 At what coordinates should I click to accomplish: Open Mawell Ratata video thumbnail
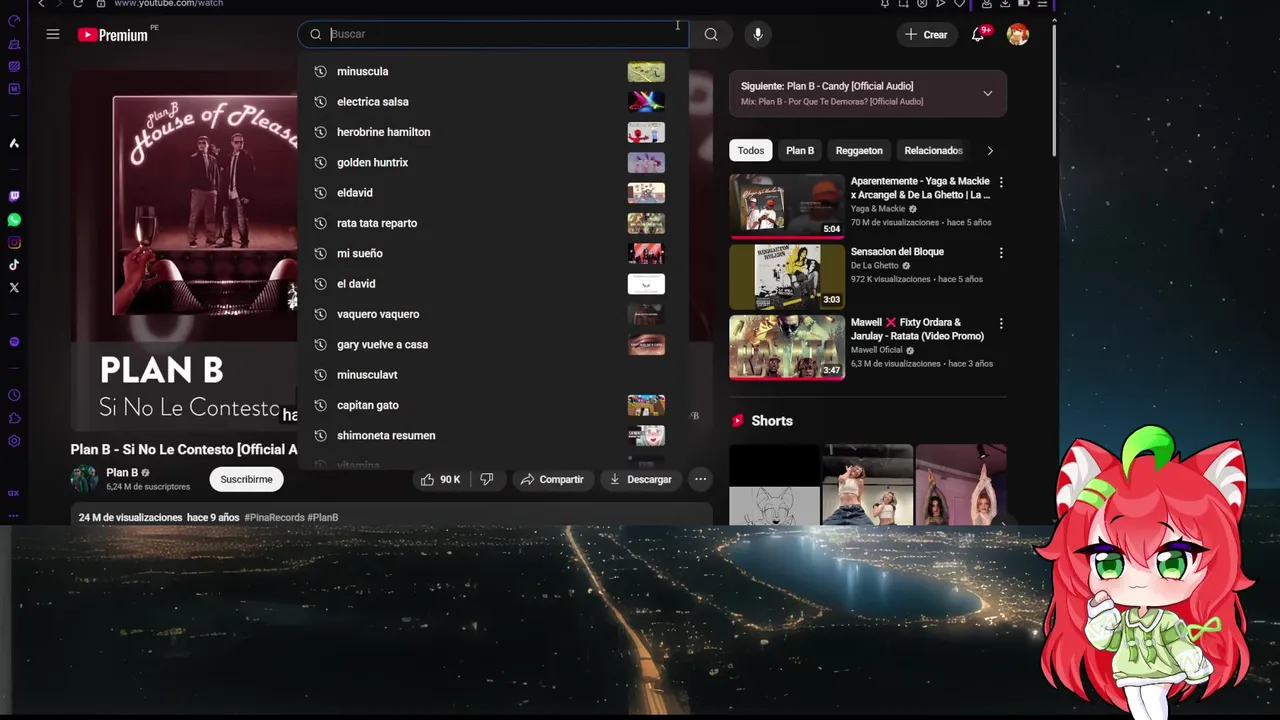pos(787,348)
